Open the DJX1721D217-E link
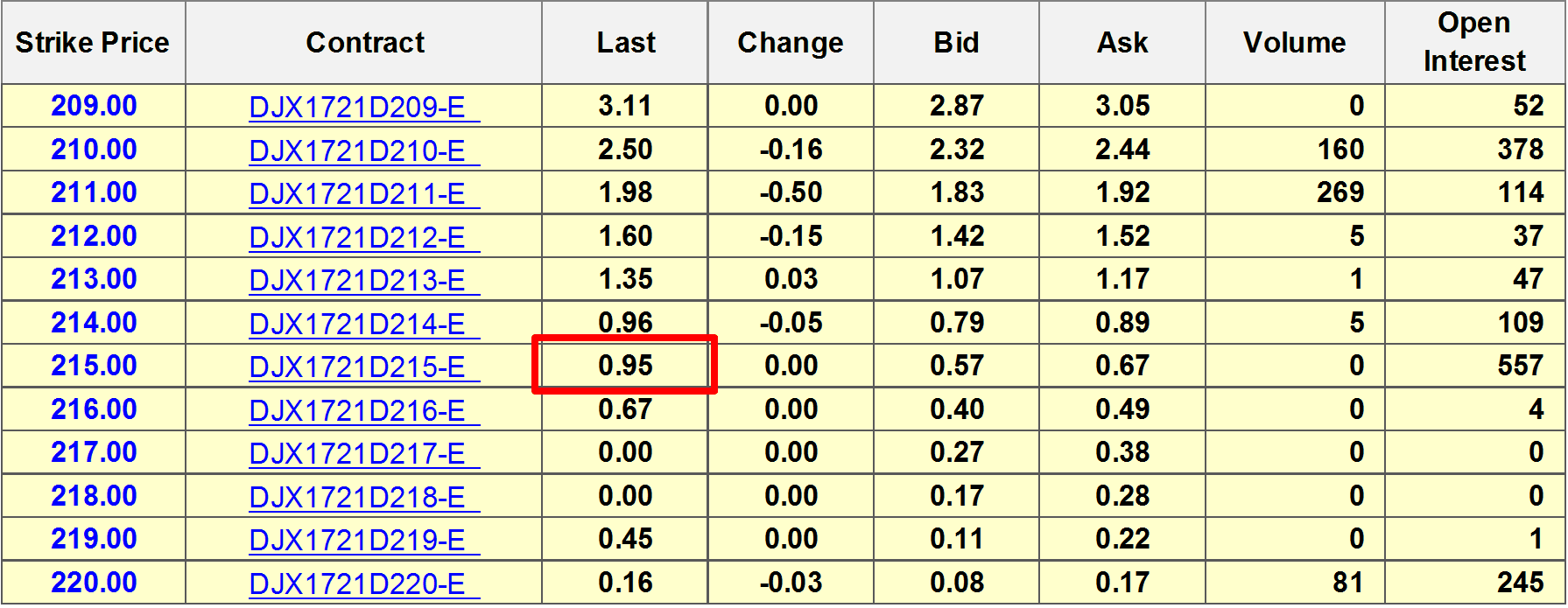The width and height of the screenshot is (1568, 608). tap(357, 453)
